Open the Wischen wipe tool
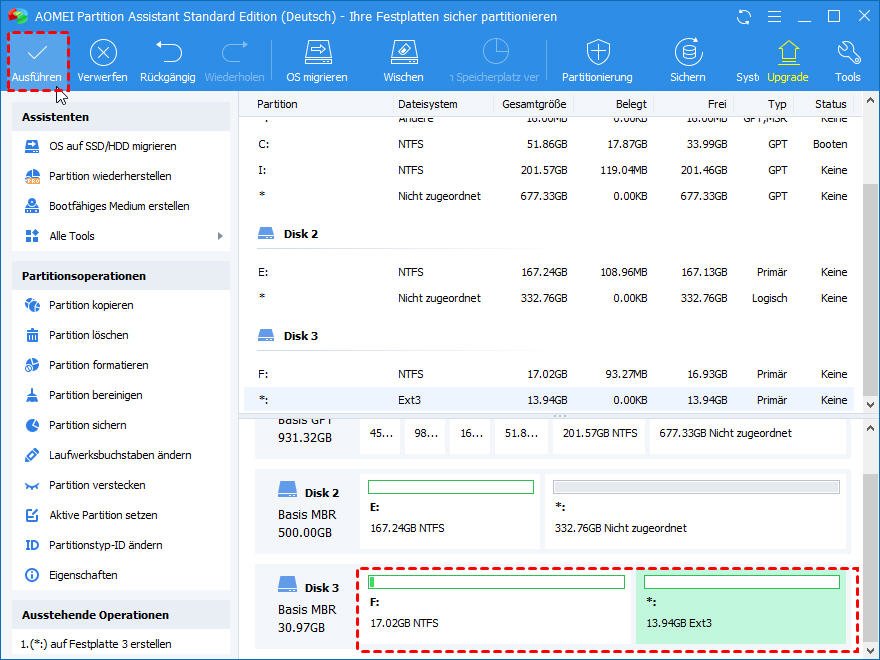This screenshot has width=880, height=660. (x=404, y=61)
